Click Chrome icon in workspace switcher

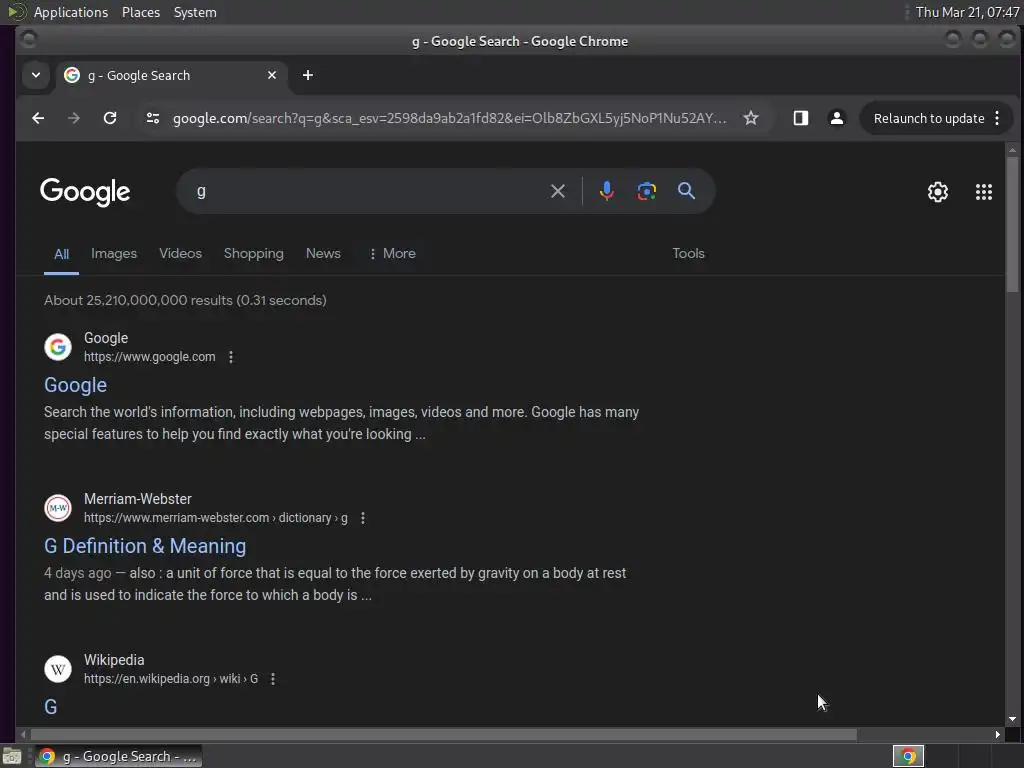[x=908, y=756]
